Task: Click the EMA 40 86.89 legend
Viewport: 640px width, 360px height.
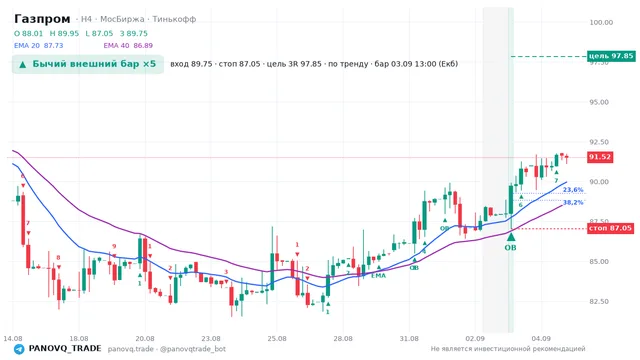Action: (128, 46)
